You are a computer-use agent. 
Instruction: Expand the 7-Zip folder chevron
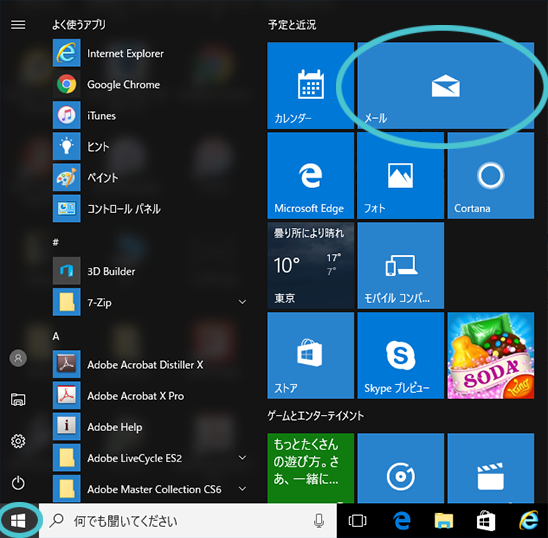click(242, 302)
